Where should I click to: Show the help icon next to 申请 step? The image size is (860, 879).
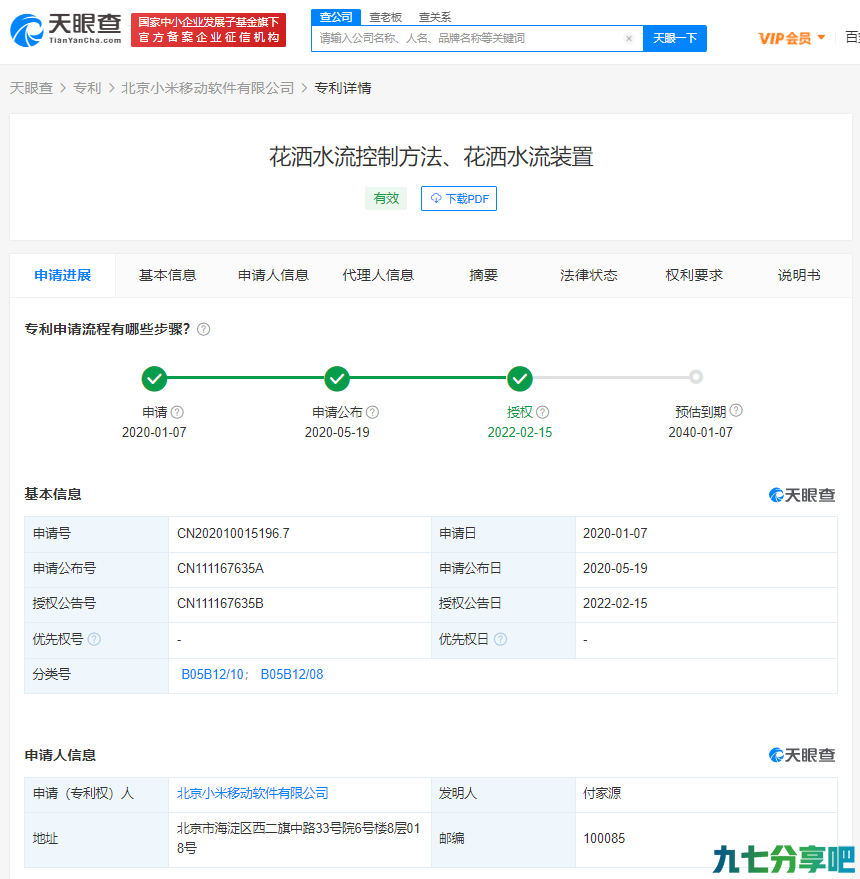pos(177,412)
